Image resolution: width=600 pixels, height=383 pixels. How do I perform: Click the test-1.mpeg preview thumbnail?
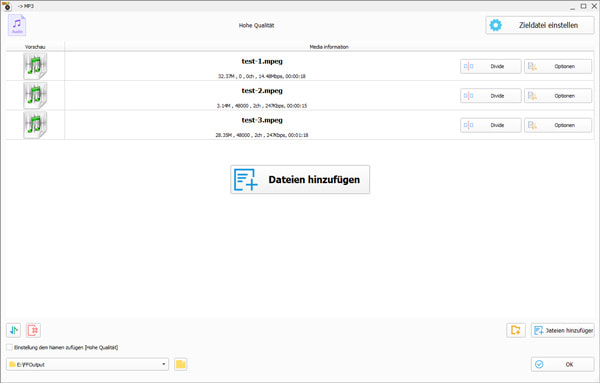click(x=35, y=66)
